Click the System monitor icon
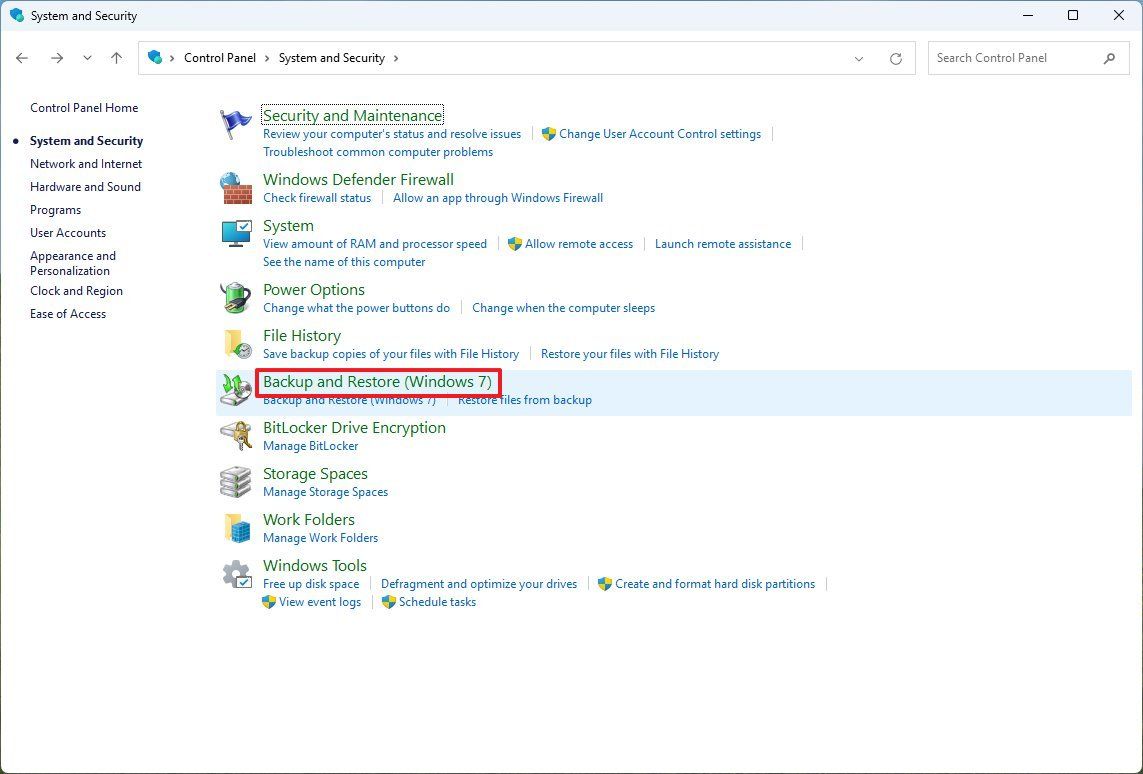 [234, 234]
